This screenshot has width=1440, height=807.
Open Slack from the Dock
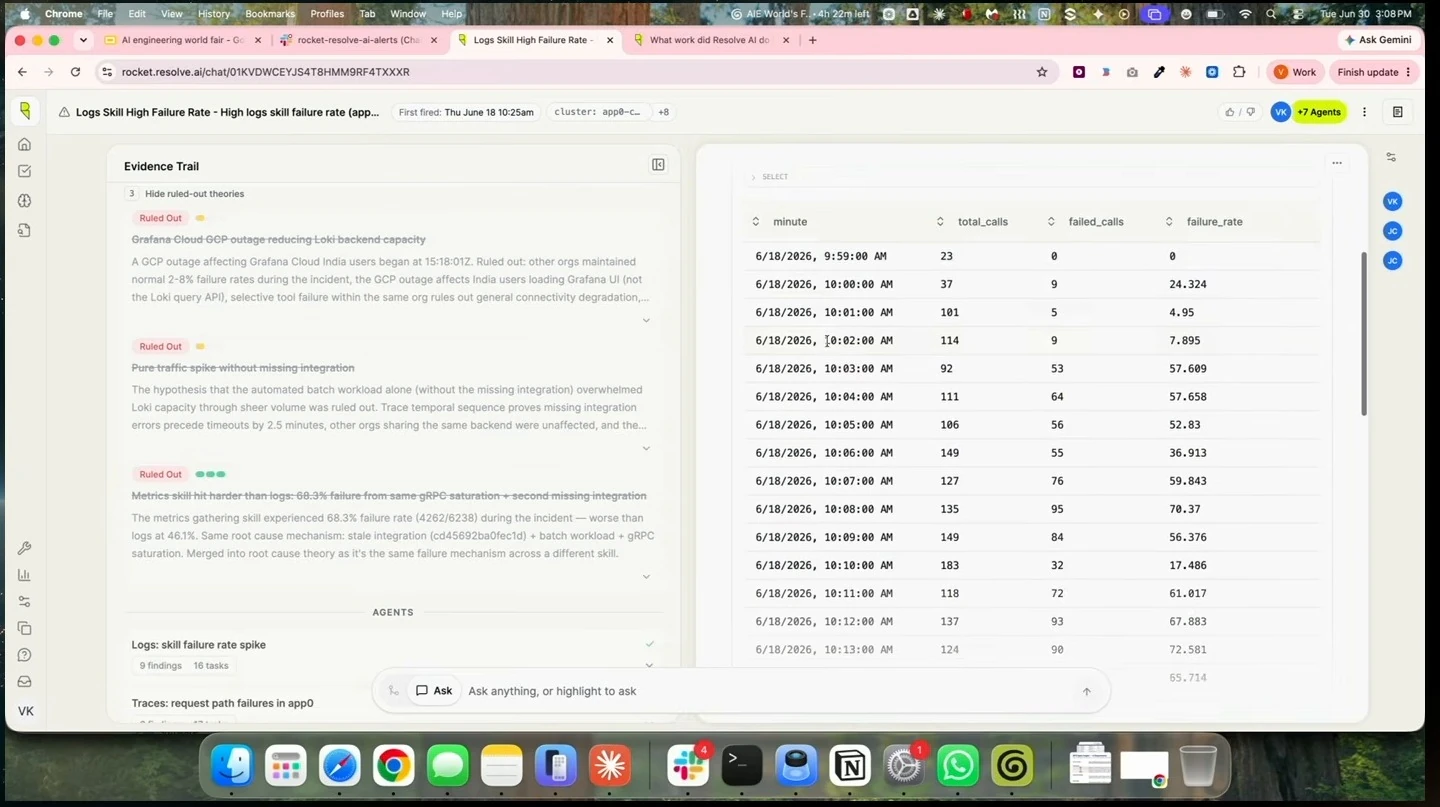point(688,766)
